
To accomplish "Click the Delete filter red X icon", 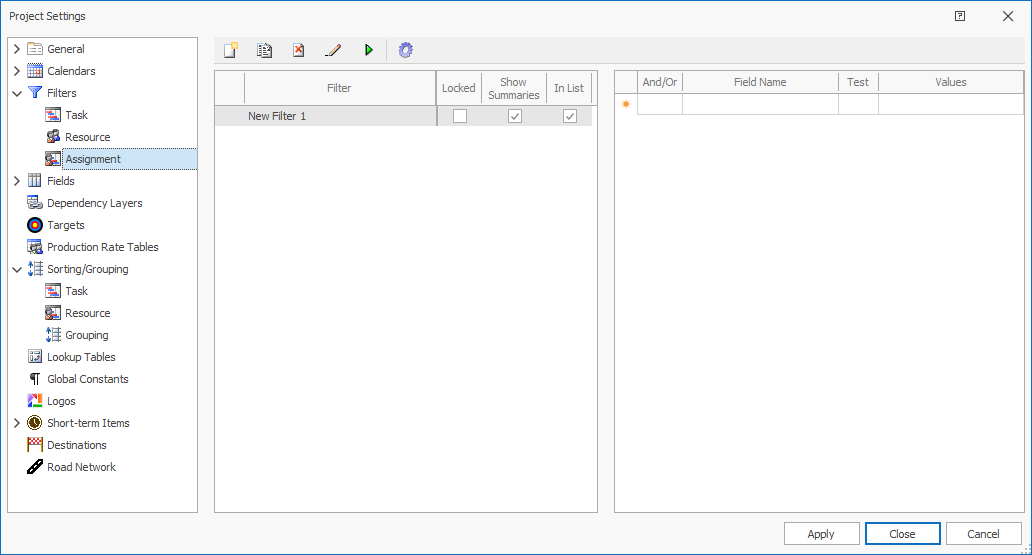I will coord(298,50).
